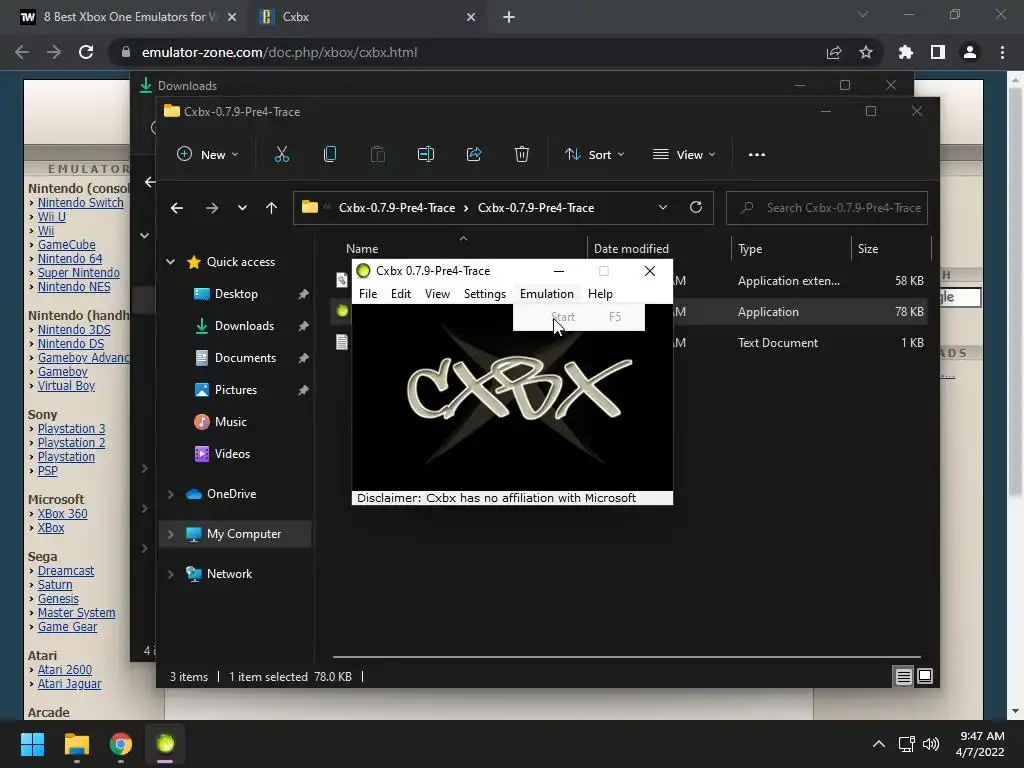Open the Chrome three-dot menu
The image size is (1024, 768).
[x=1002, y=52]
